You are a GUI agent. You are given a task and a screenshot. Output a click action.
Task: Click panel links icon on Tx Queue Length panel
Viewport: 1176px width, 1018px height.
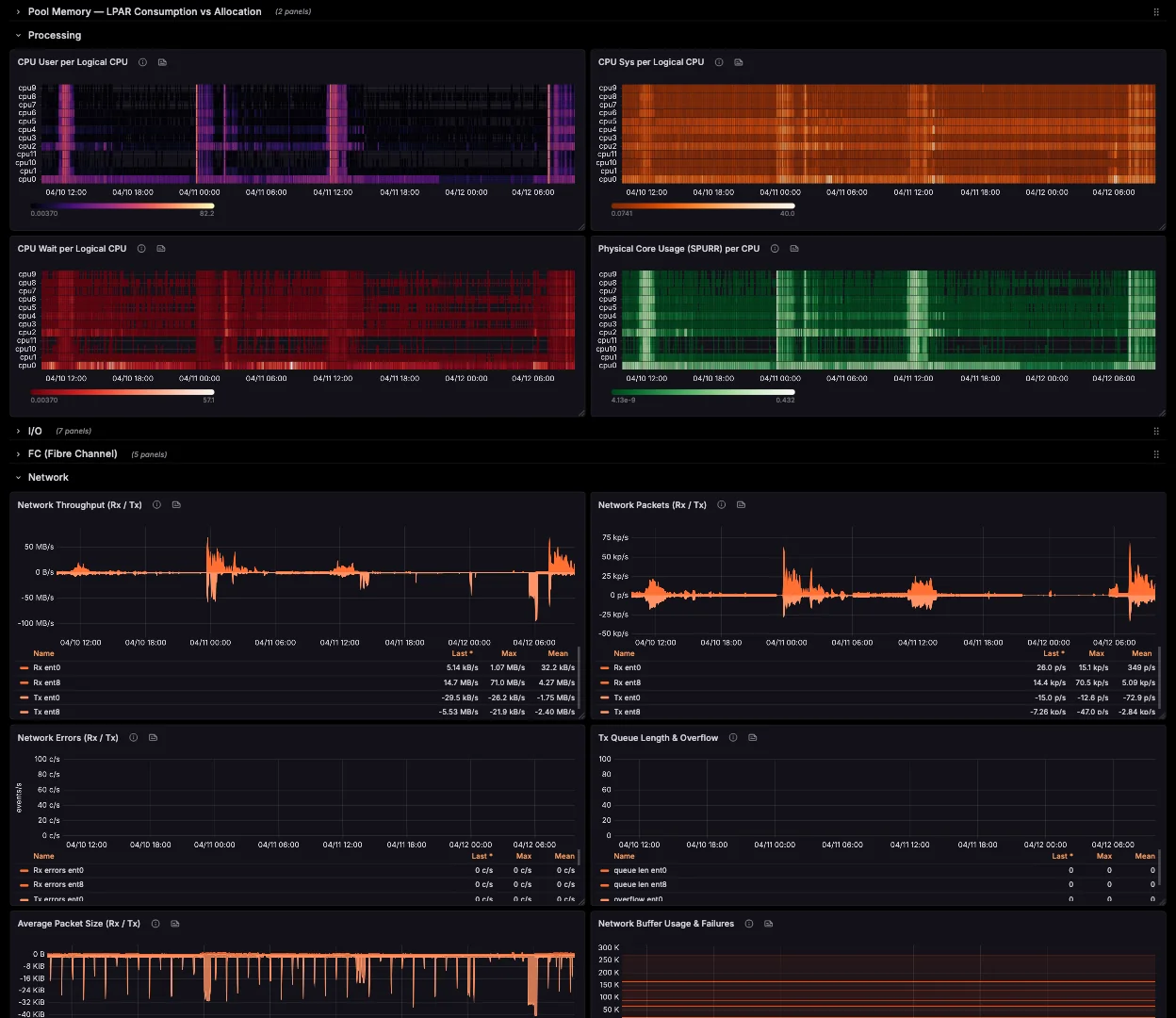752,737
